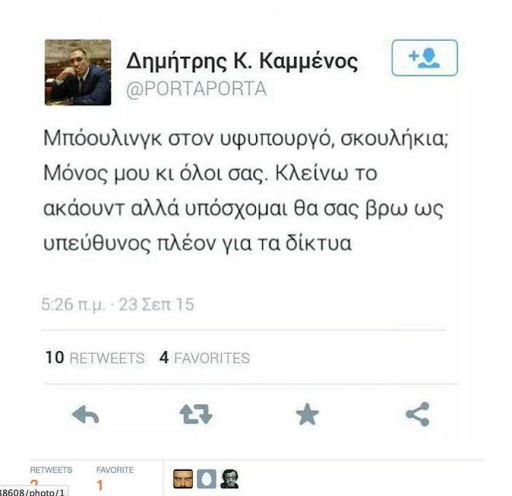Open the Δημήτρης Κ. Καμμένος profile name
This screenshot has width=512, height=496.
tap(242, 62)
